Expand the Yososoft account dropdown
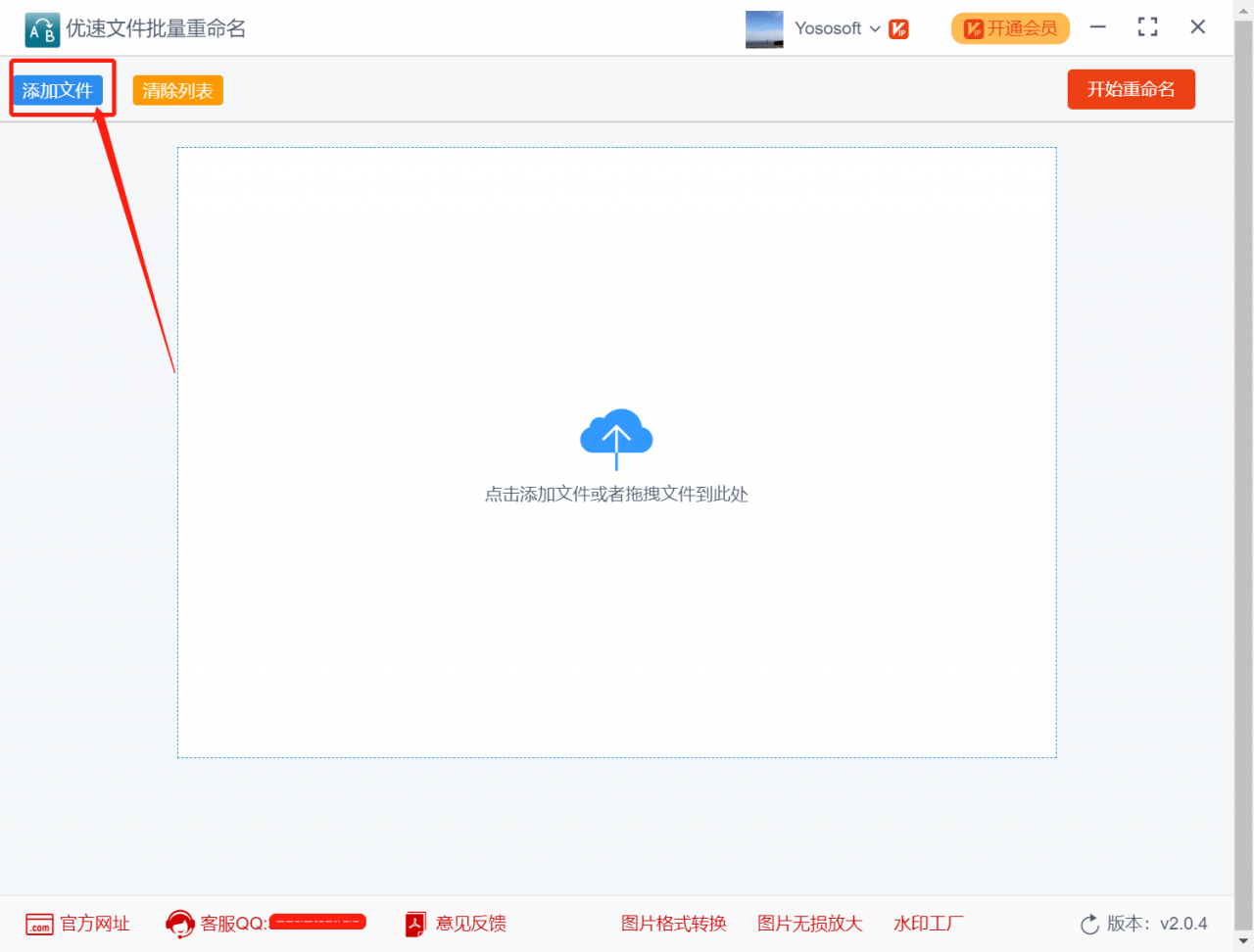Viewport: 1254px width, 952px height. coord(875,28)
